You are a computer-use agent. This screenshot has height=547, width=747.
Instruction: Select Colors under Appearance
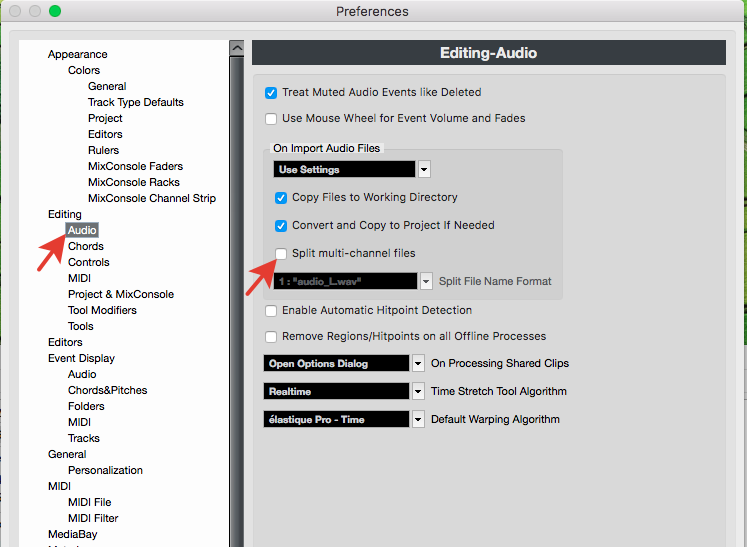(84, 70)
